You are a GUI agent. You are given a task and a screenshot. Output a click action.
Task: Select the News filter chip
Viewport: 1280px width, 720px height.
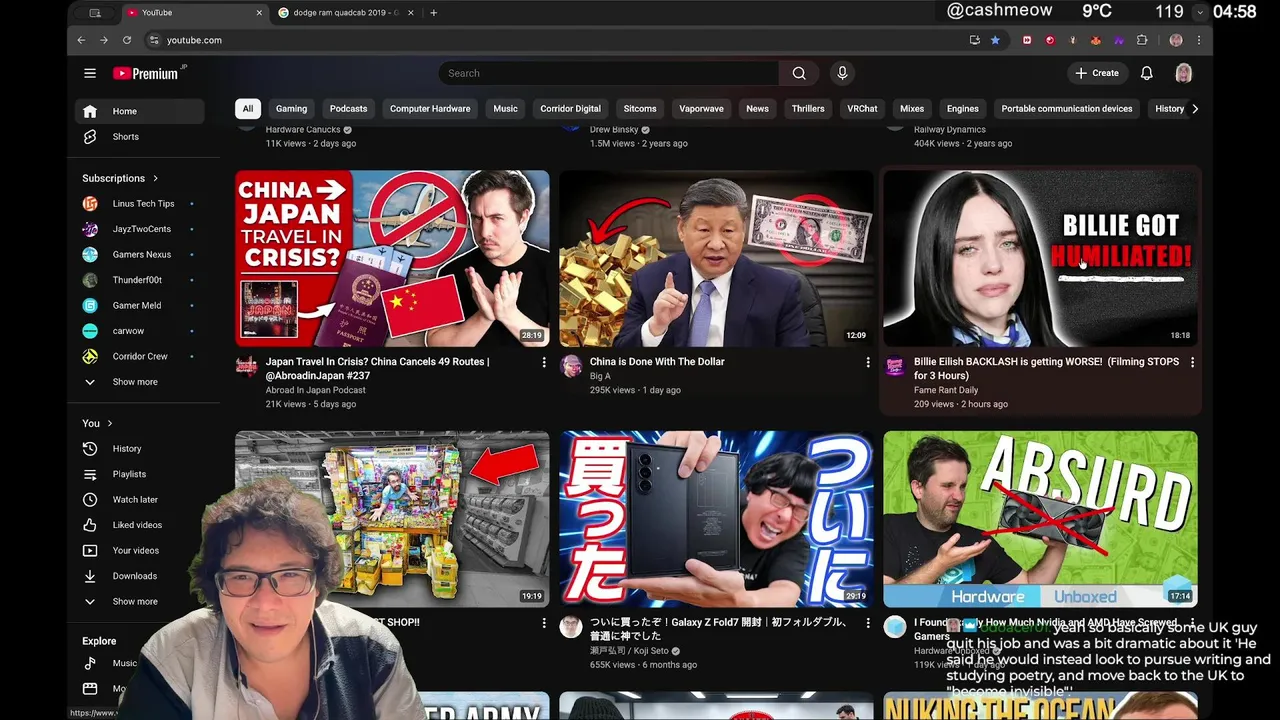(757, 109)
